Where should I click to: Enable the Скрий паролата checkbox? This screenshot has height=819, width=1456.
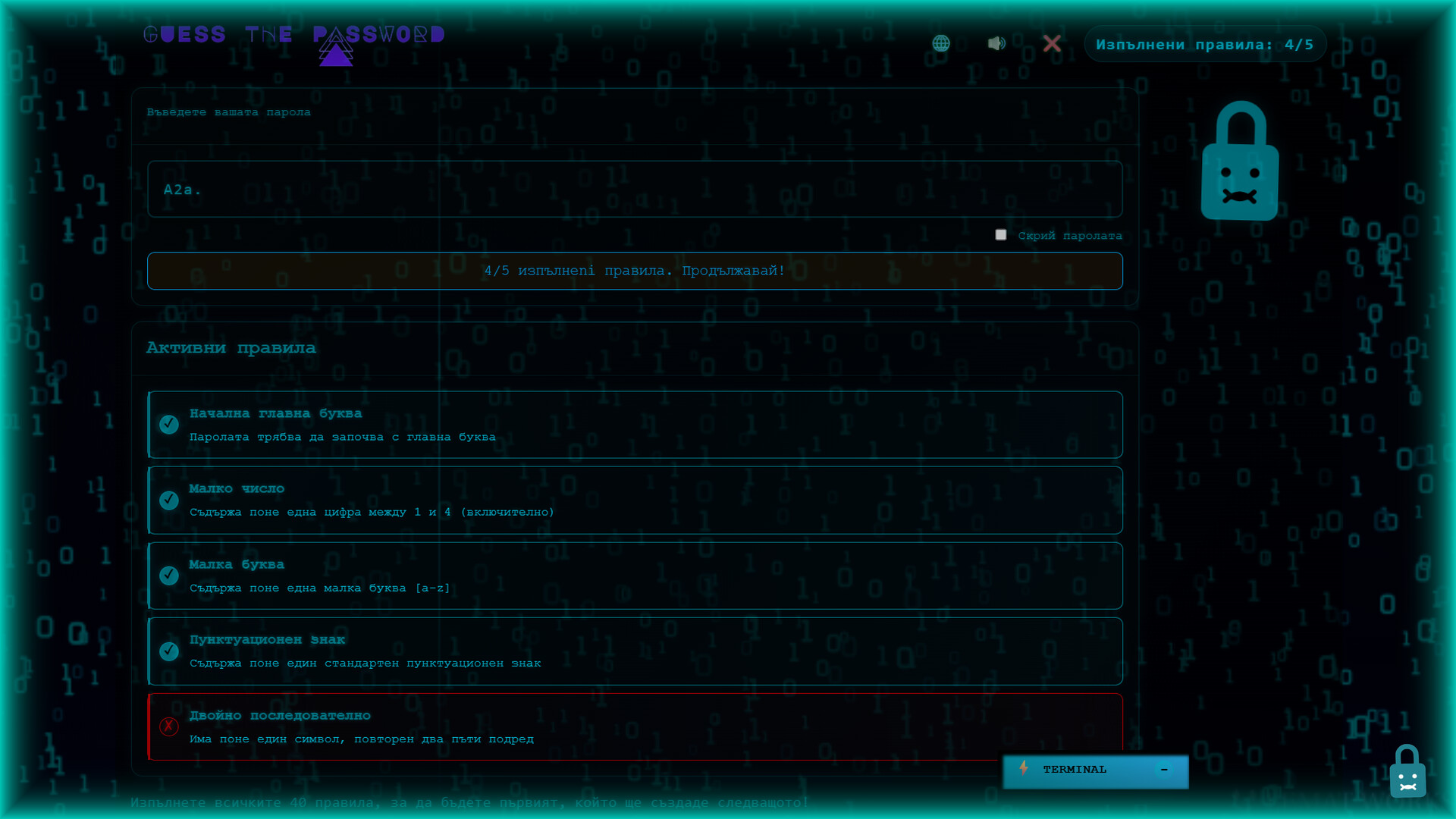[x=1001, y=235]
